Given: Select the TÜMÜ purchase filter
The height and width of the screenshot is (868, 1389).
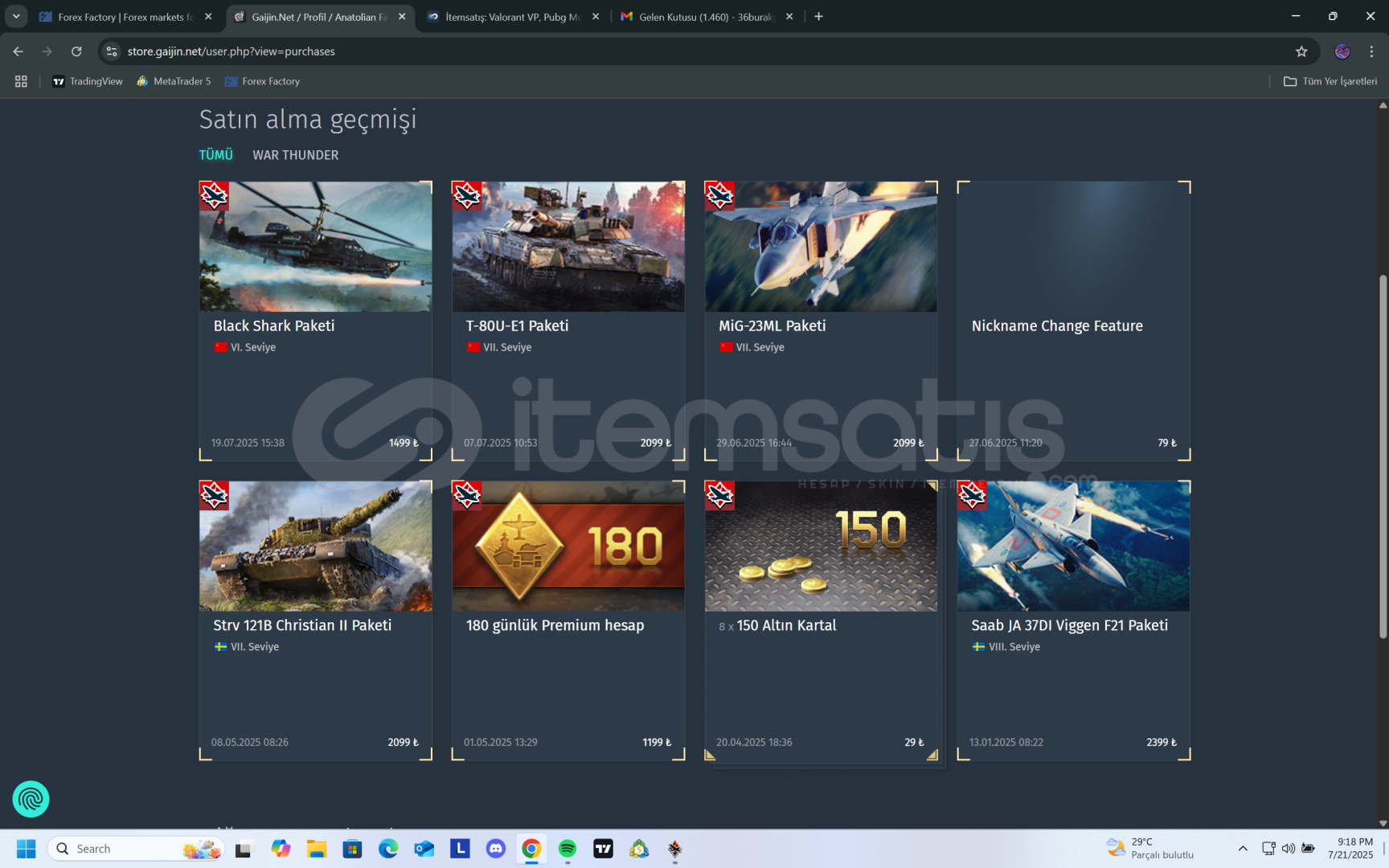Looking at the screenshot, I should pyautogui.click(x=216, y=155).
